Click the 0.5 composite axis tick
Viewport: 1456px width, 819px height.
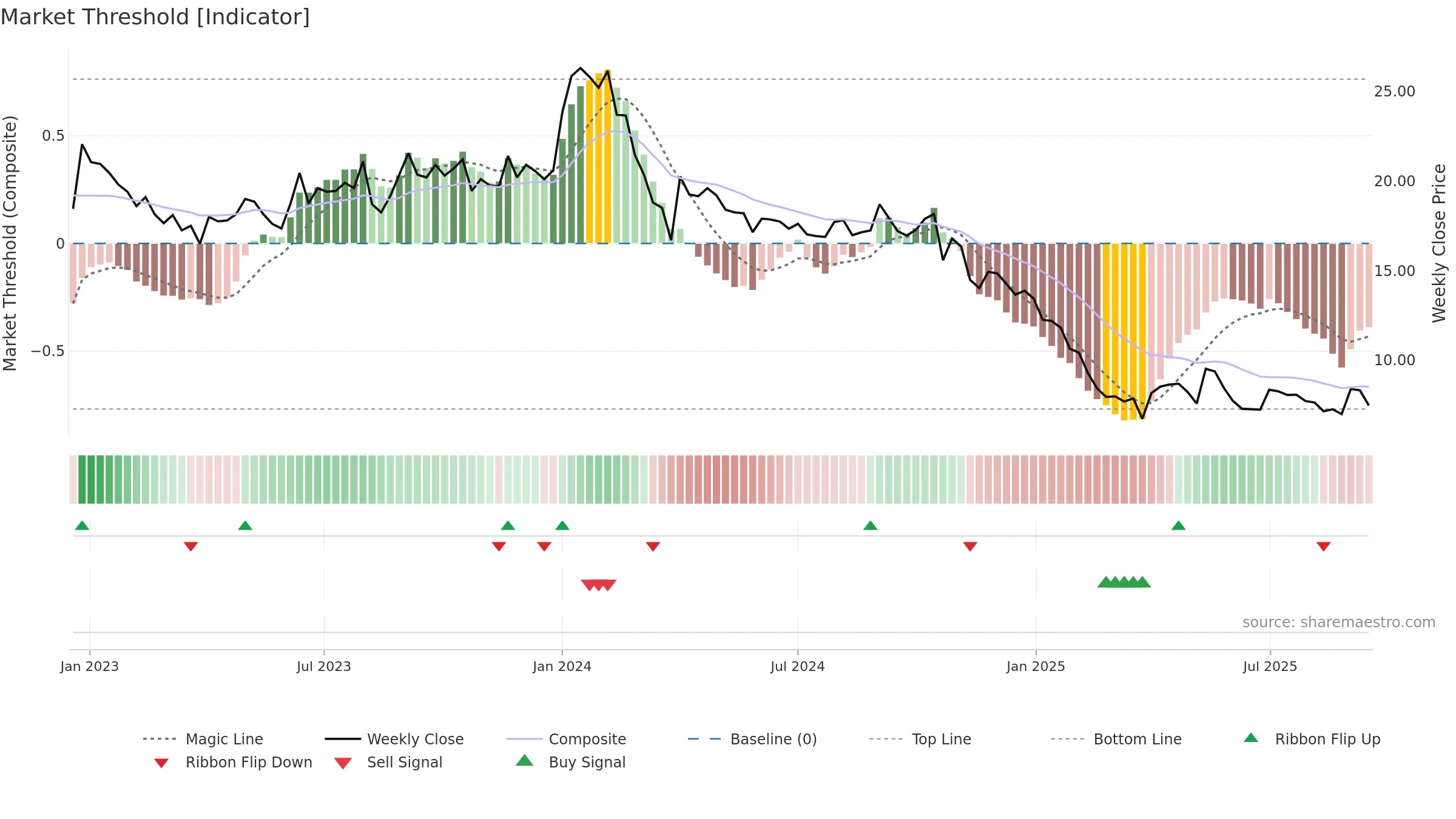coord(53,136)
